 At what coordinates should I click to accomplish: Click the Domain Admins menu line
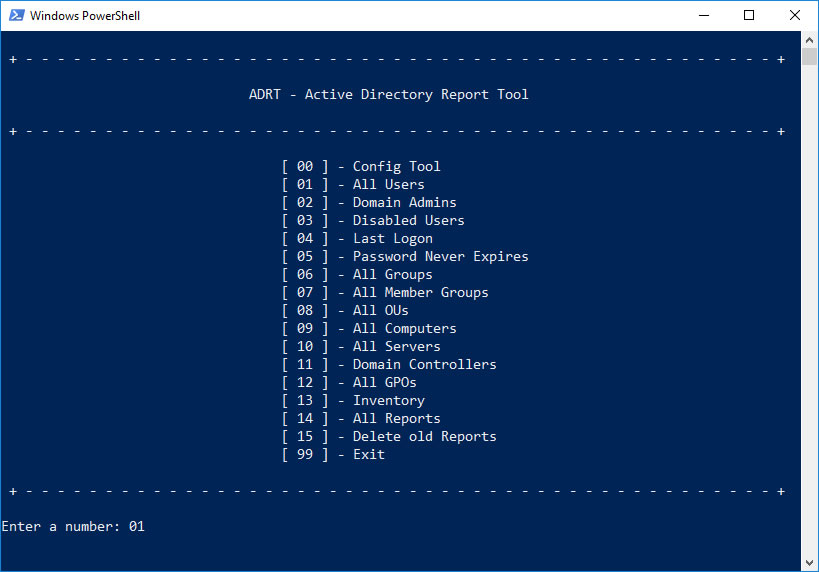pos(404,203)
